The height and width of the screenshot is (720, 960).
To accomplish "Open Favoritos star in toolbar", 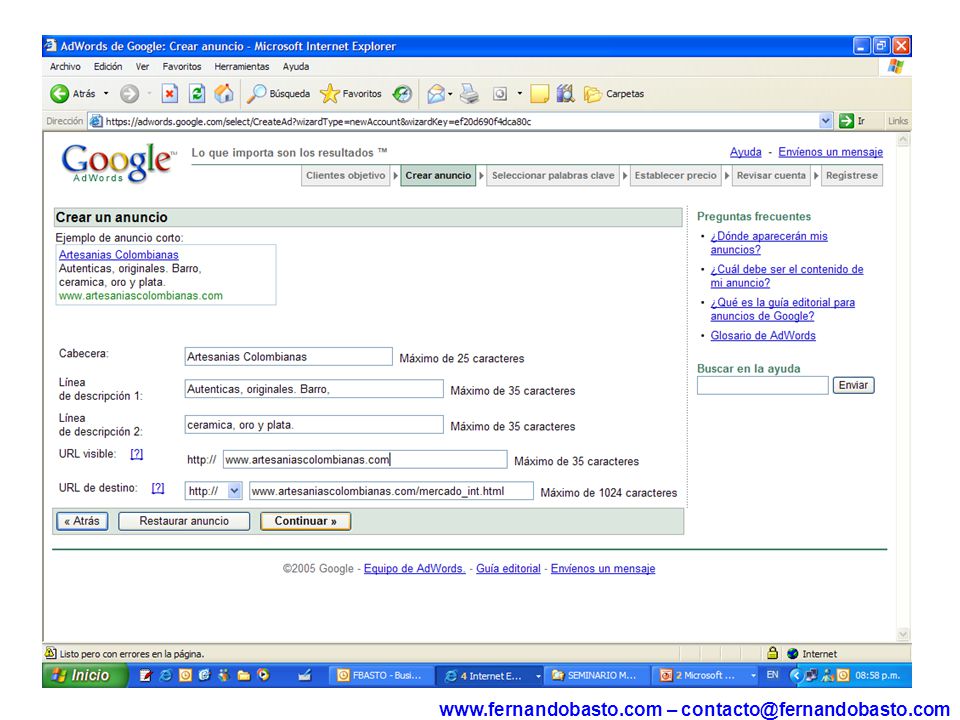I will click(329, 94).
